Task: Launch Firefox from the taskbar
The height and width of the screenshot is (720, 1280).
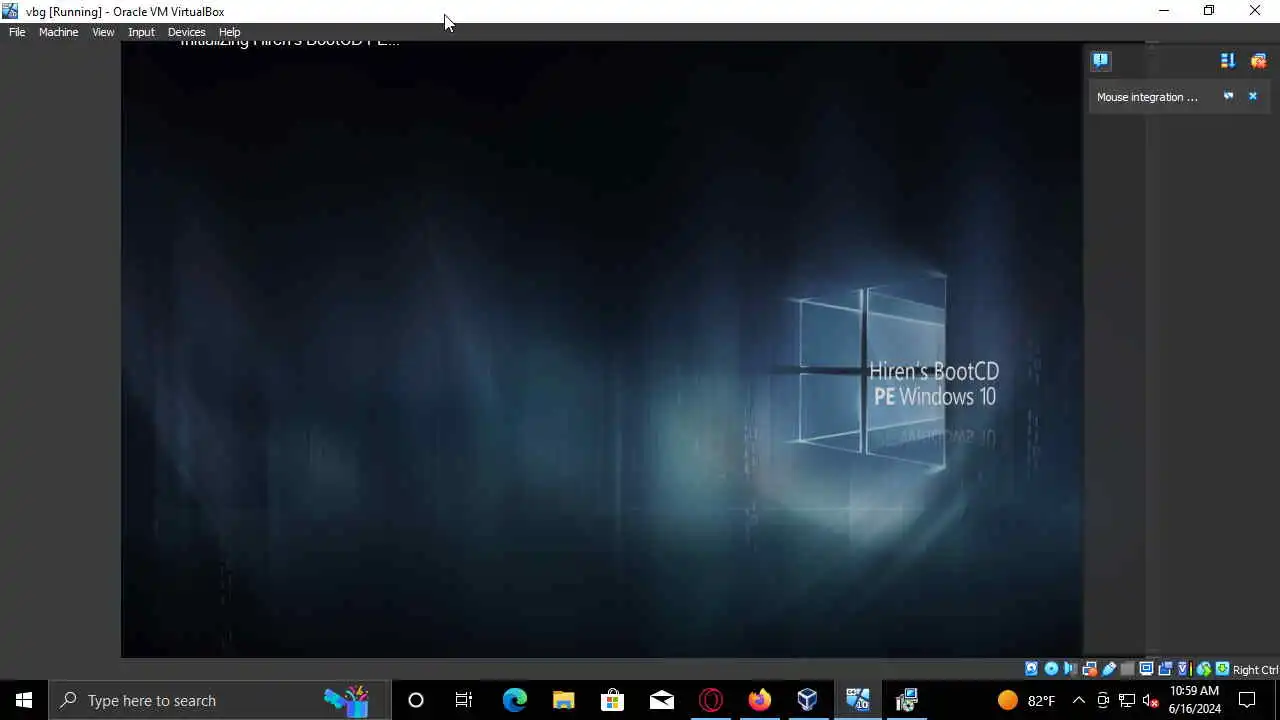Action: 760,700
